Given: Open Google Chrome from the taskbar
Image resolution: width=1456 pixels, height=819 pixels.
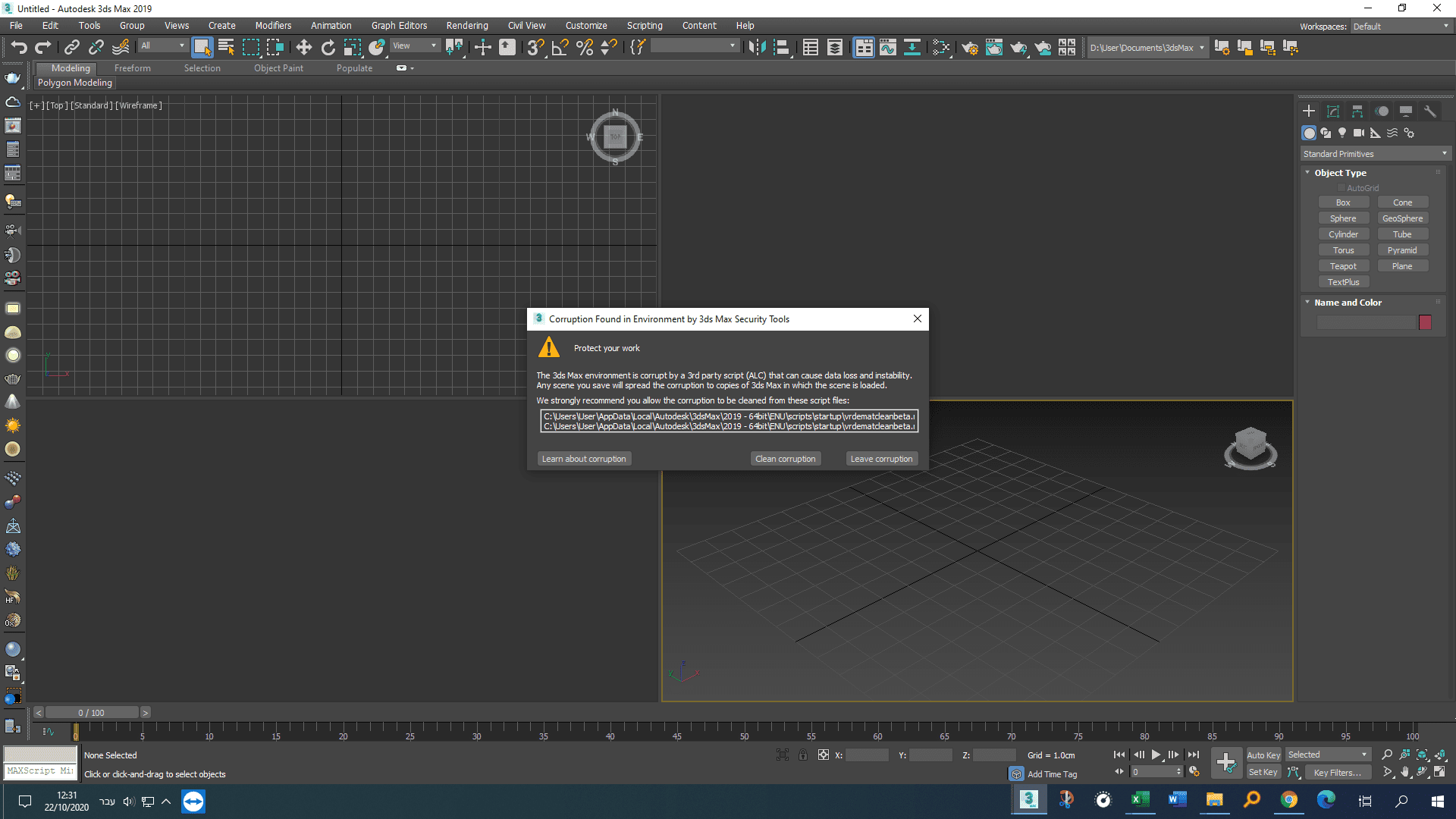Looking at the screenshot, I should pyautogui.click(x=1288, y=800).
